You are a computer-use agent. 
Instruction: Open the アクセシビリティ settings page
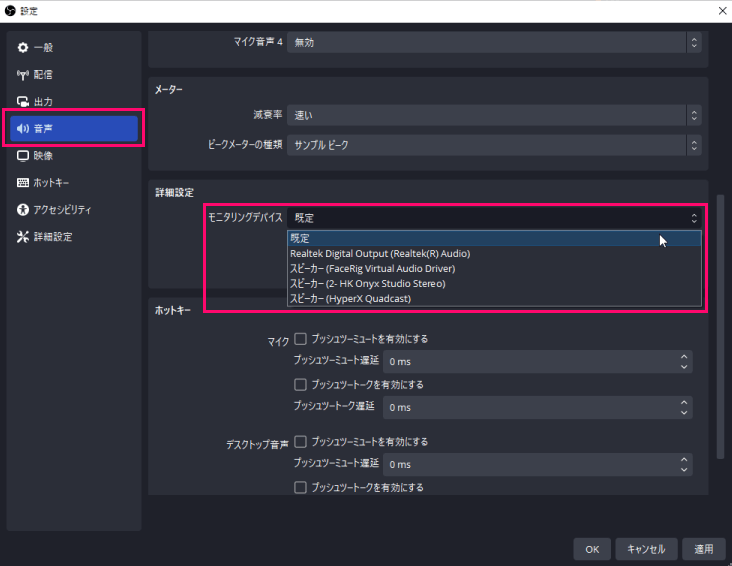click(x=74, y=210)
